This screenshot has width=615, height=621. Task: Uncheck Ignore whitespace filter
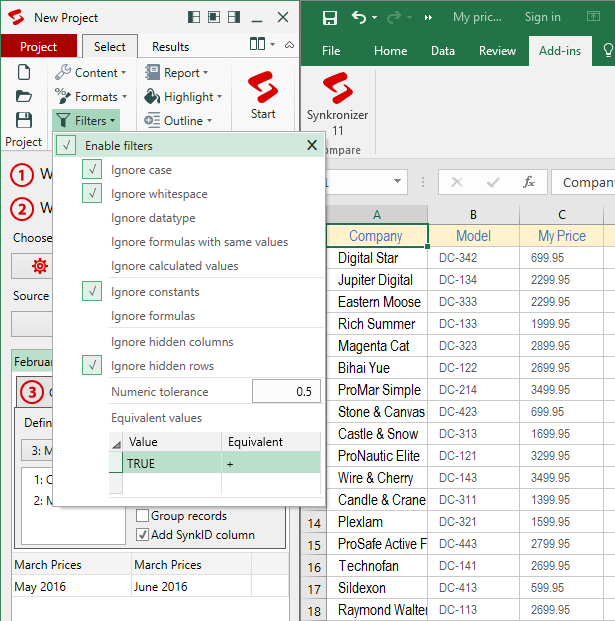pos(92,193)
